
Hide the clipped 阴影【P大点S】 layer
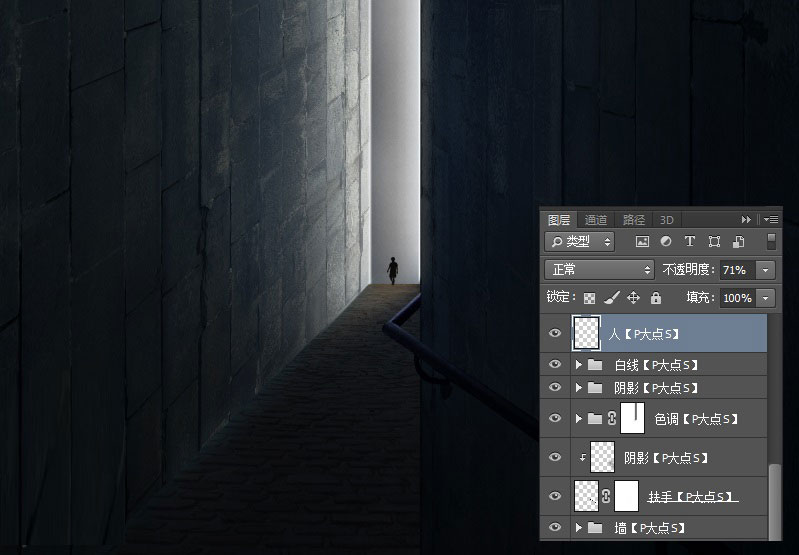click(x=555, y=457)
